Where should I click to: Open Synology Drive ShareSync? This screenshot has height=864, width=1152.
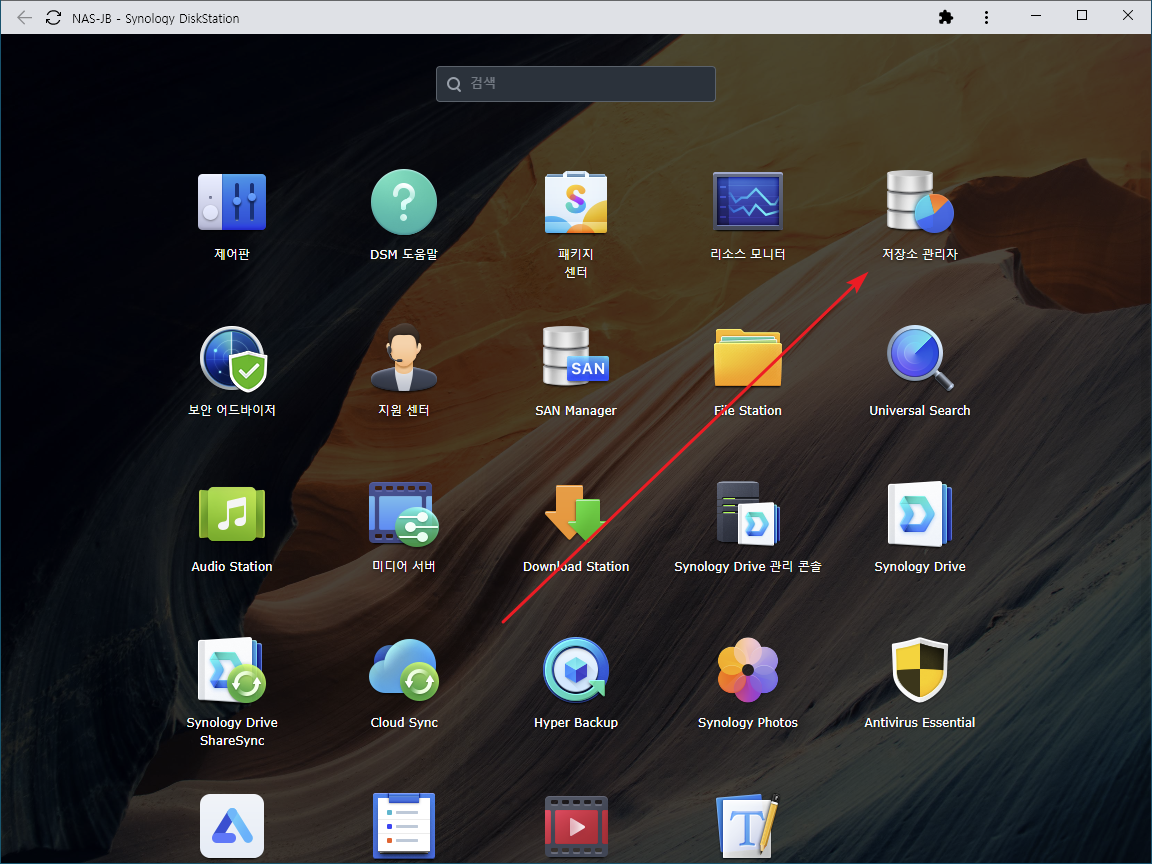(x=231, y=671)
